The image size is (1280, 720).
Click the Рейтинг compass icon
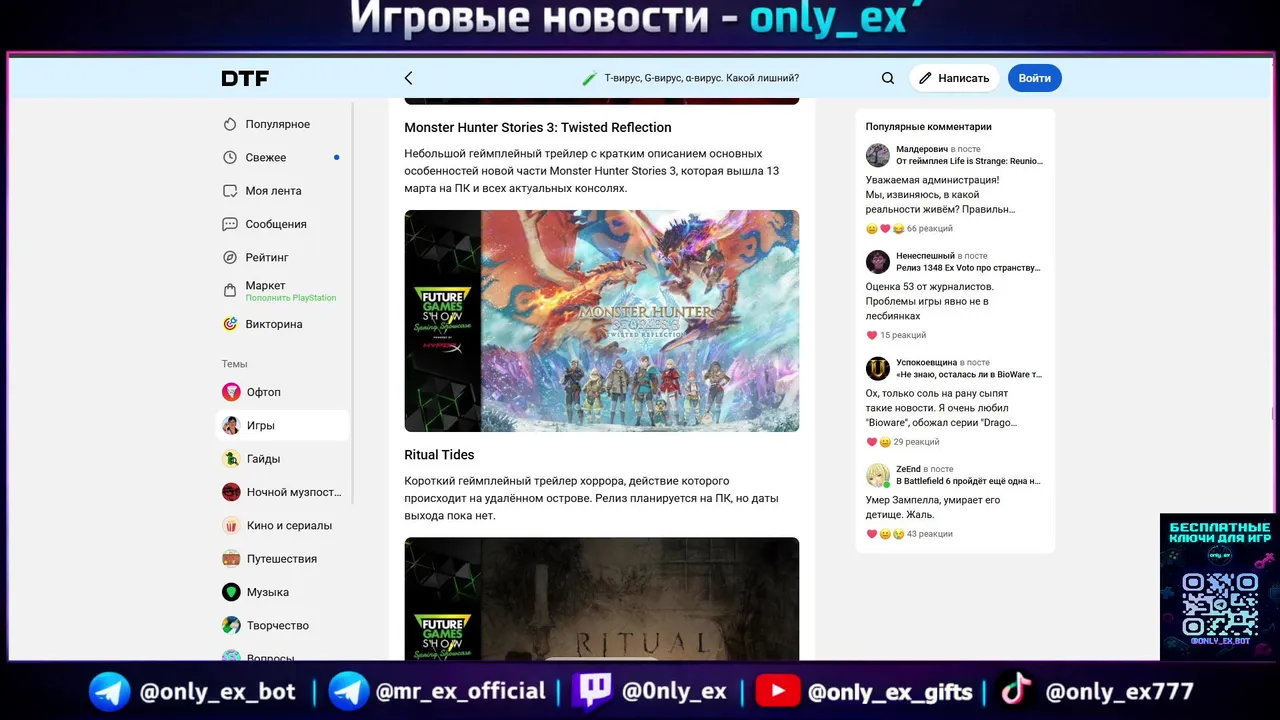(x=230, y=257)
